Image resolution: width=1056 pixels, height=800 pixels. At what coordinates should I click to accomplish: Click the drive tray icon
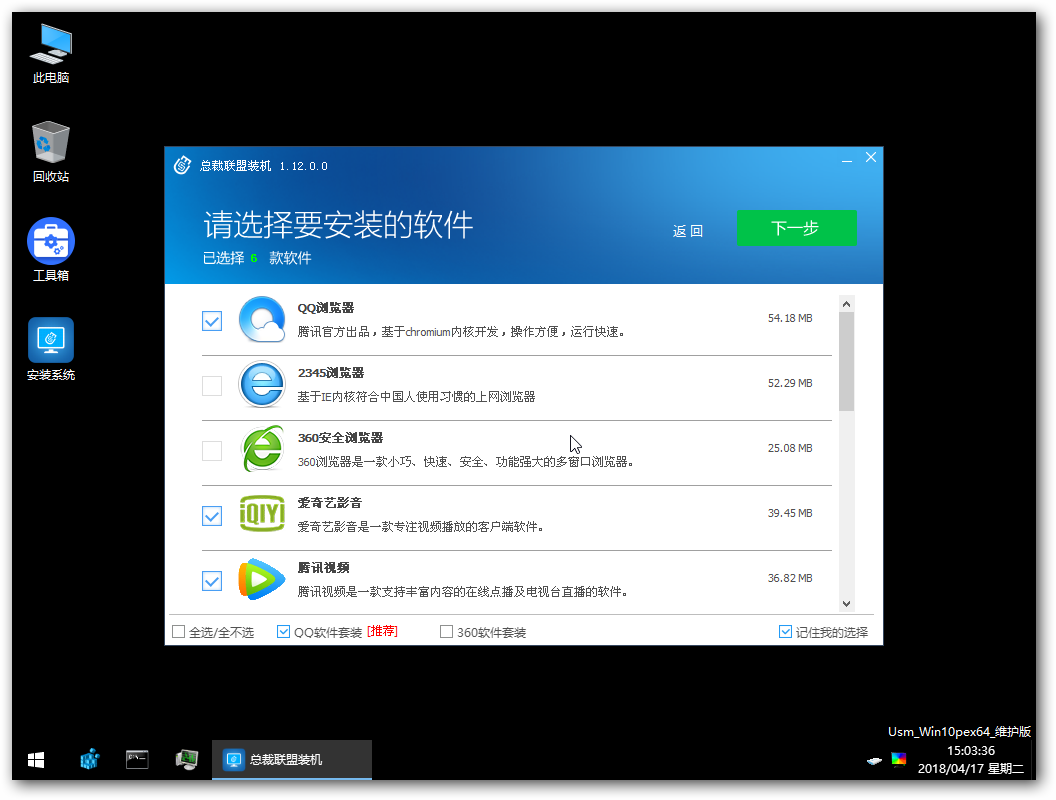point(874,761)
